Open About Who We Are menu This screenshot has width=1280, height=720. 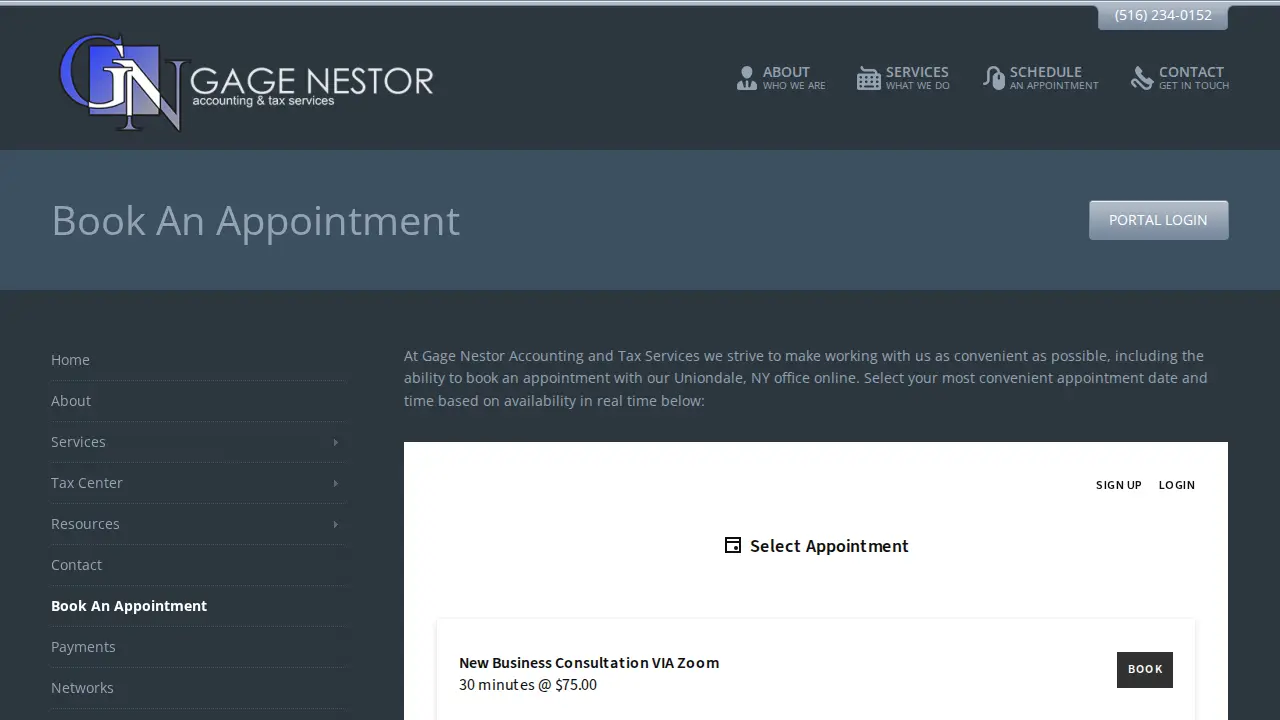(x=781, y=78)
